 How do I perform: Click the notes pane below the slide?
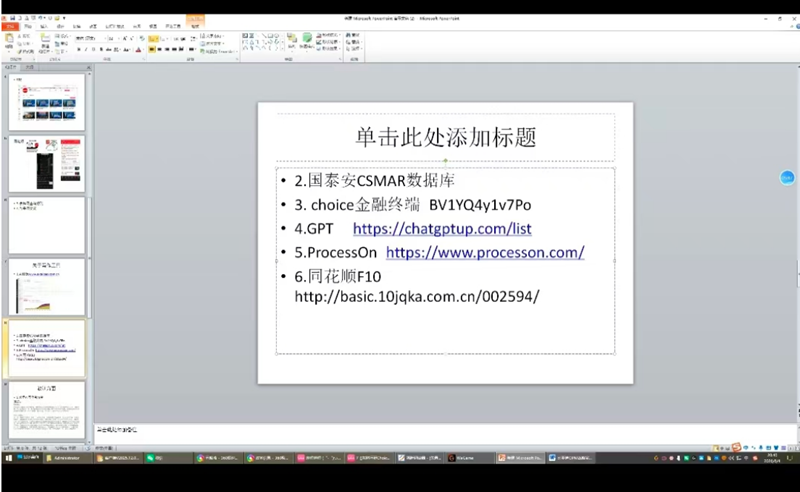(x=444, y=433)
